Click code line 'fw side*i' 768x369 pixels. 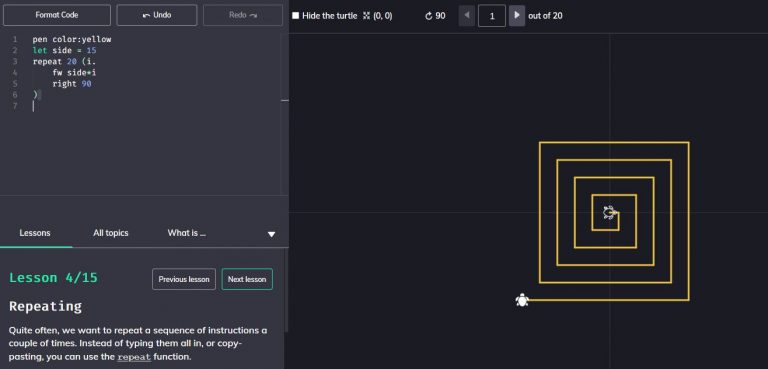74,73
